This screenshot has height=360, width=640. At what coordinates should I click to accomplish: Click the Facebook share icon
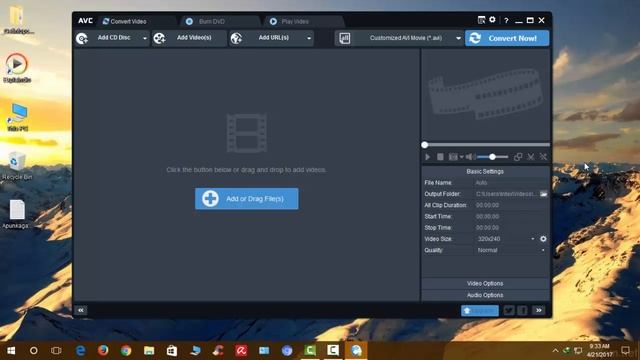coord(522,311)
